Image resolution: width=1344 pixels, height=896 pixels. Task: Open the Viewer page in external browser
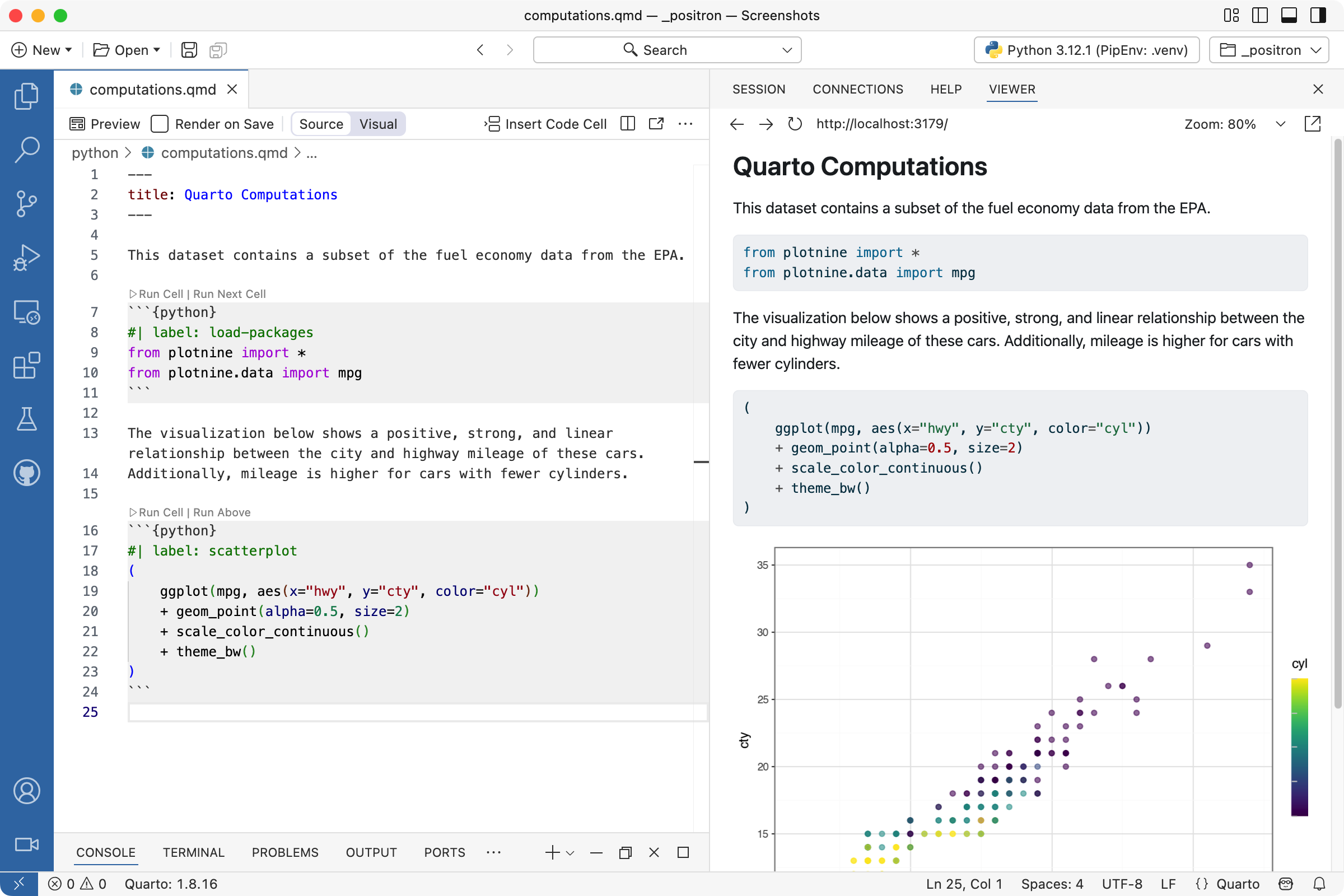point(1313,124)
